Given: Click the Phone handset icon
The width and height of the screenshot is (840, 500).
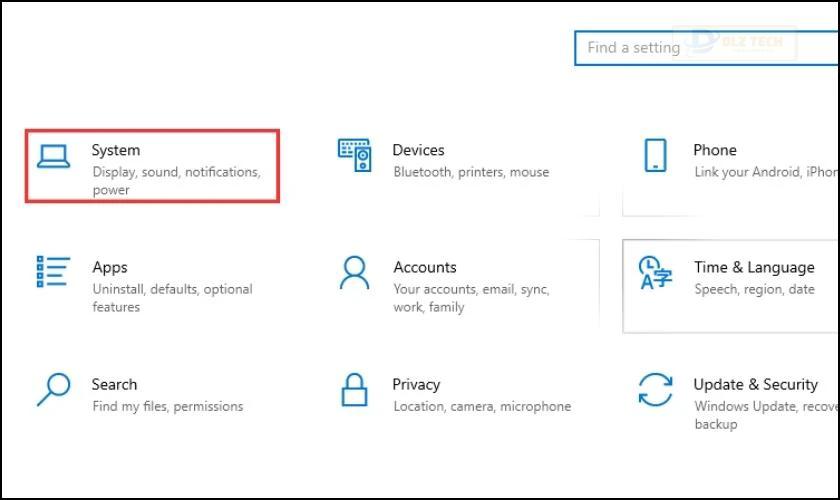Looking at the screenshot, I should pyautogui.click(x=656, y=155).
